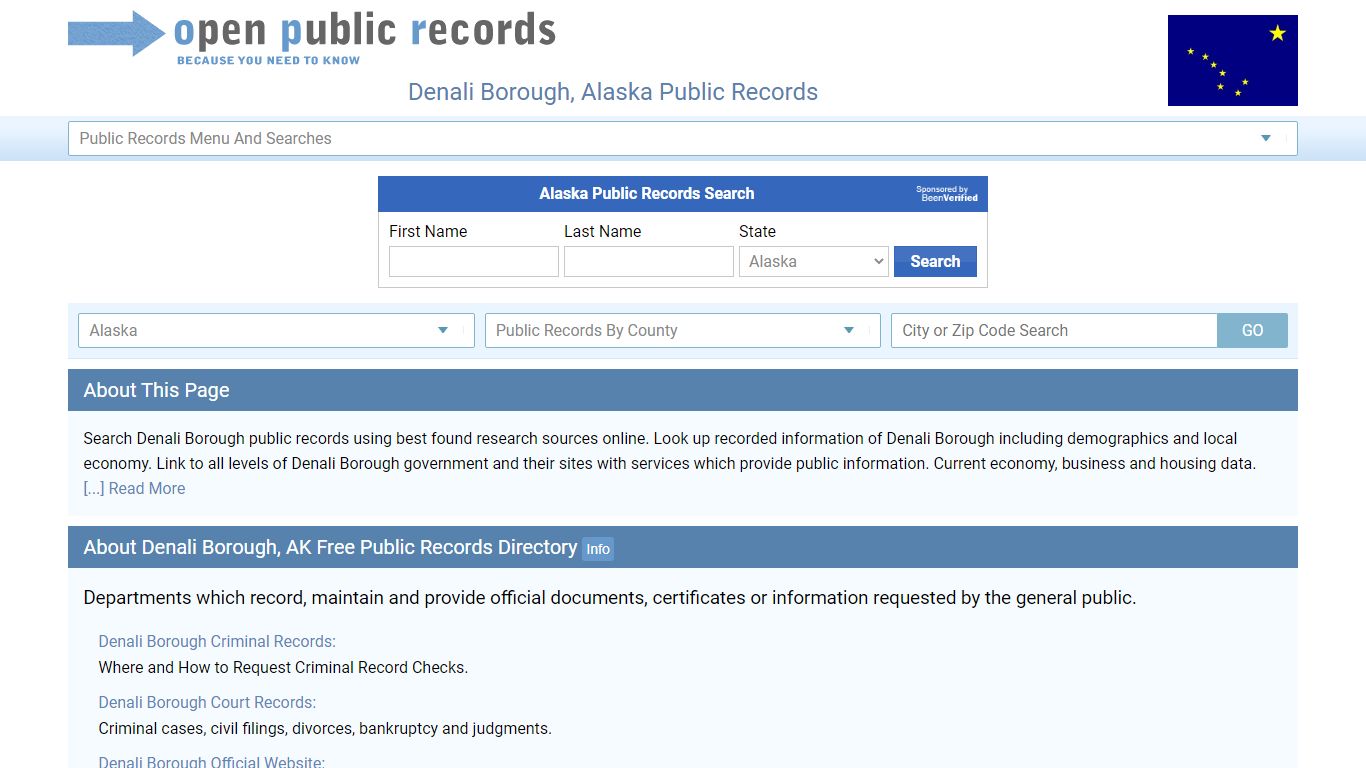This screenshot has width=1366, height=768.
Task: Click the First Name input field
Action: [x=473, y=262]
